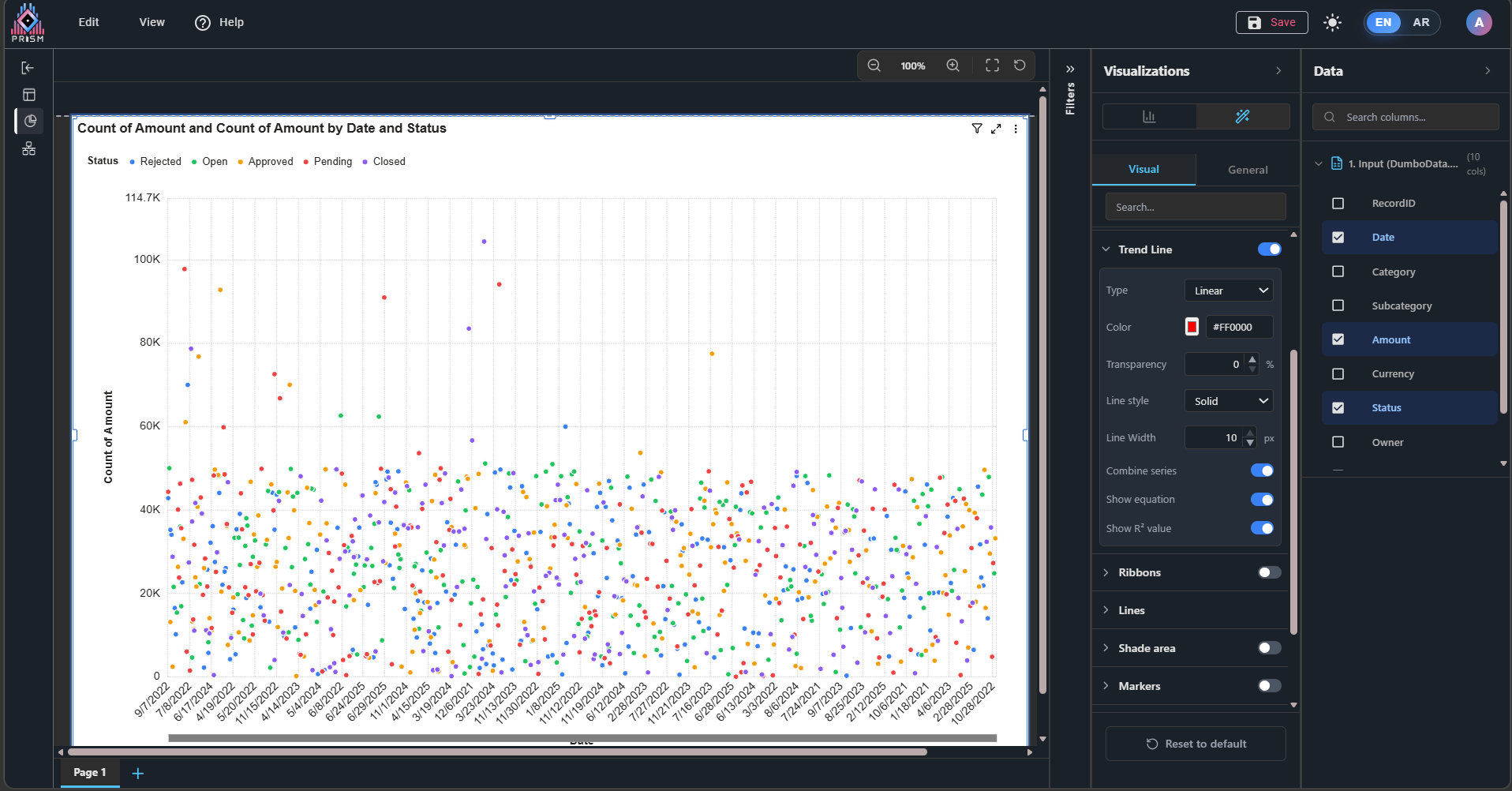
Task: Expand the Ribbons section
Action: point(1140,572)
